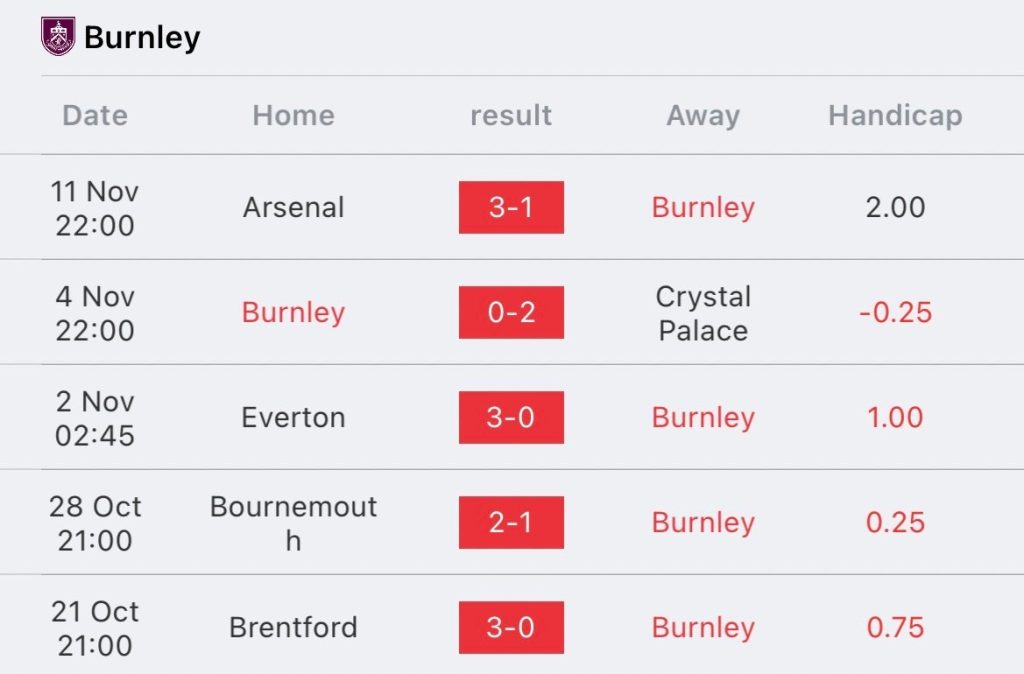
Task: Select the Date column header
Action: pyautogui.click(x=95, y=115)
